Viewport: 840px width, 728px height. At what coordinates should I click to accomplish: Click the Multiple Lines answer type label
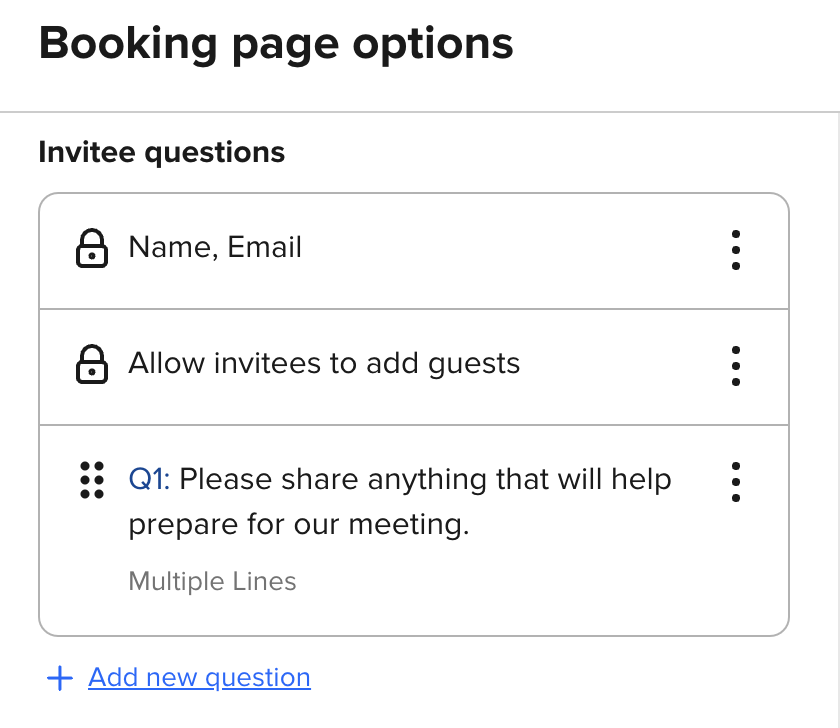coord(212,581)
